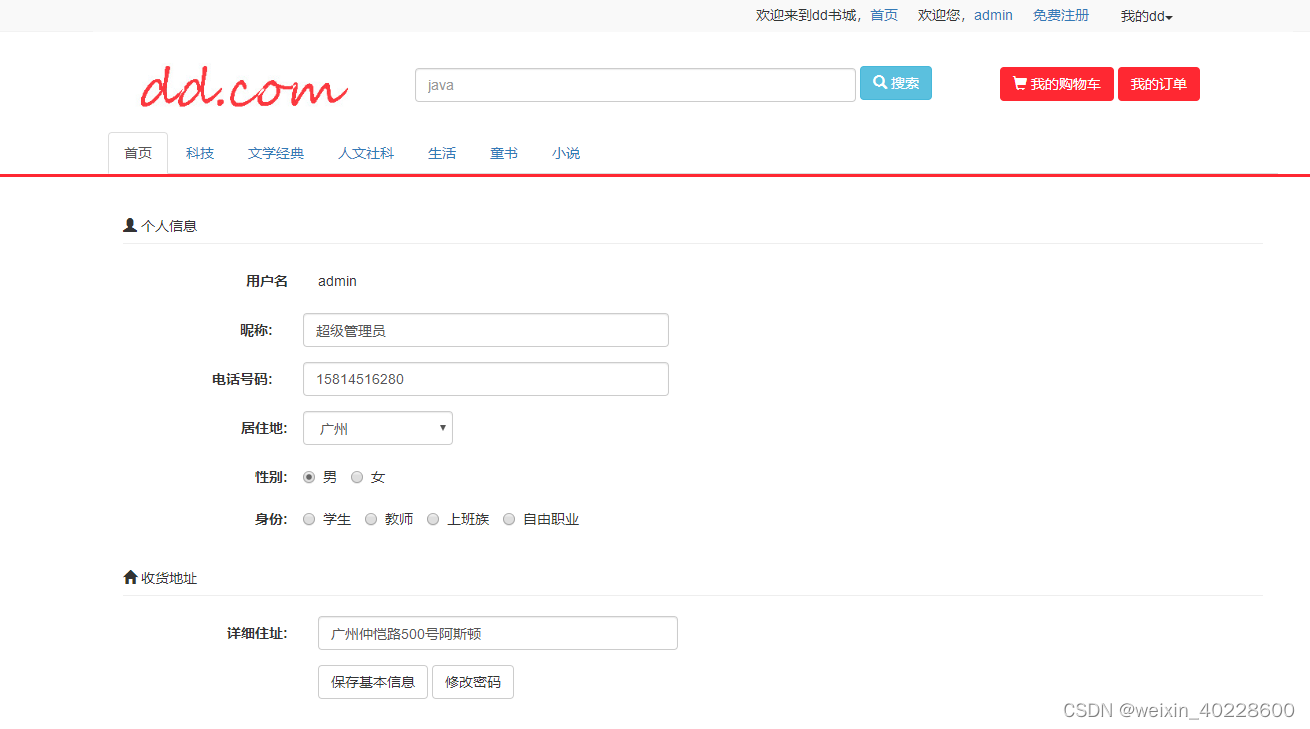Select the 女 gender radio button

tap(357, 477)
